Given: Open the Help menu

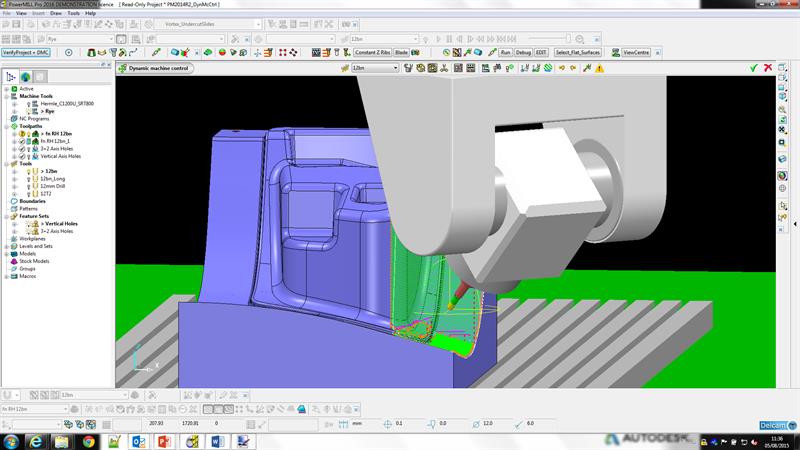Looking at the screenshot, I should click(x=90, y=13).
